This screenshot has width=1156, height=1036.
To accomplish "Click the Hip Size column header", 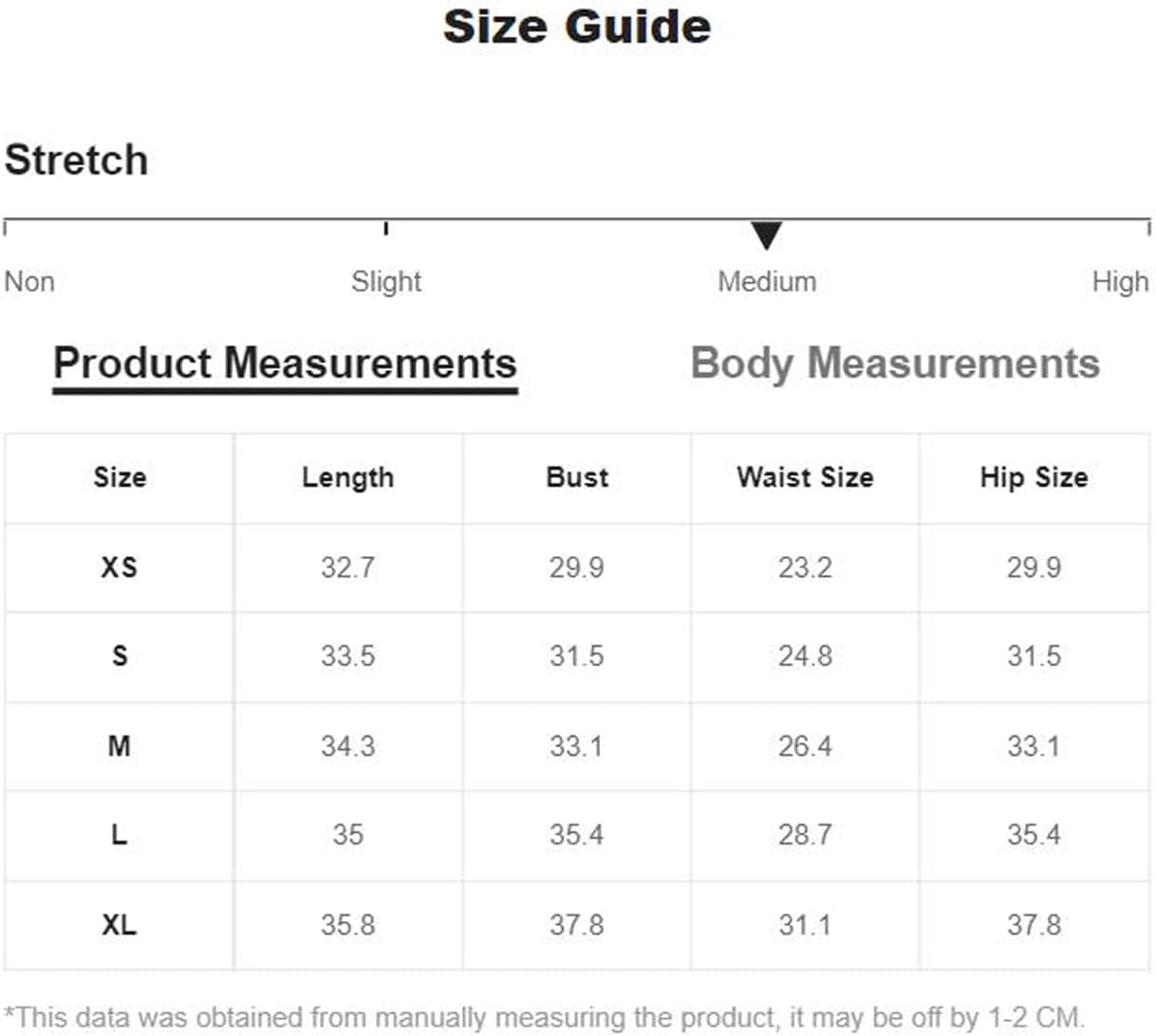I will (x=1034, y=477).
